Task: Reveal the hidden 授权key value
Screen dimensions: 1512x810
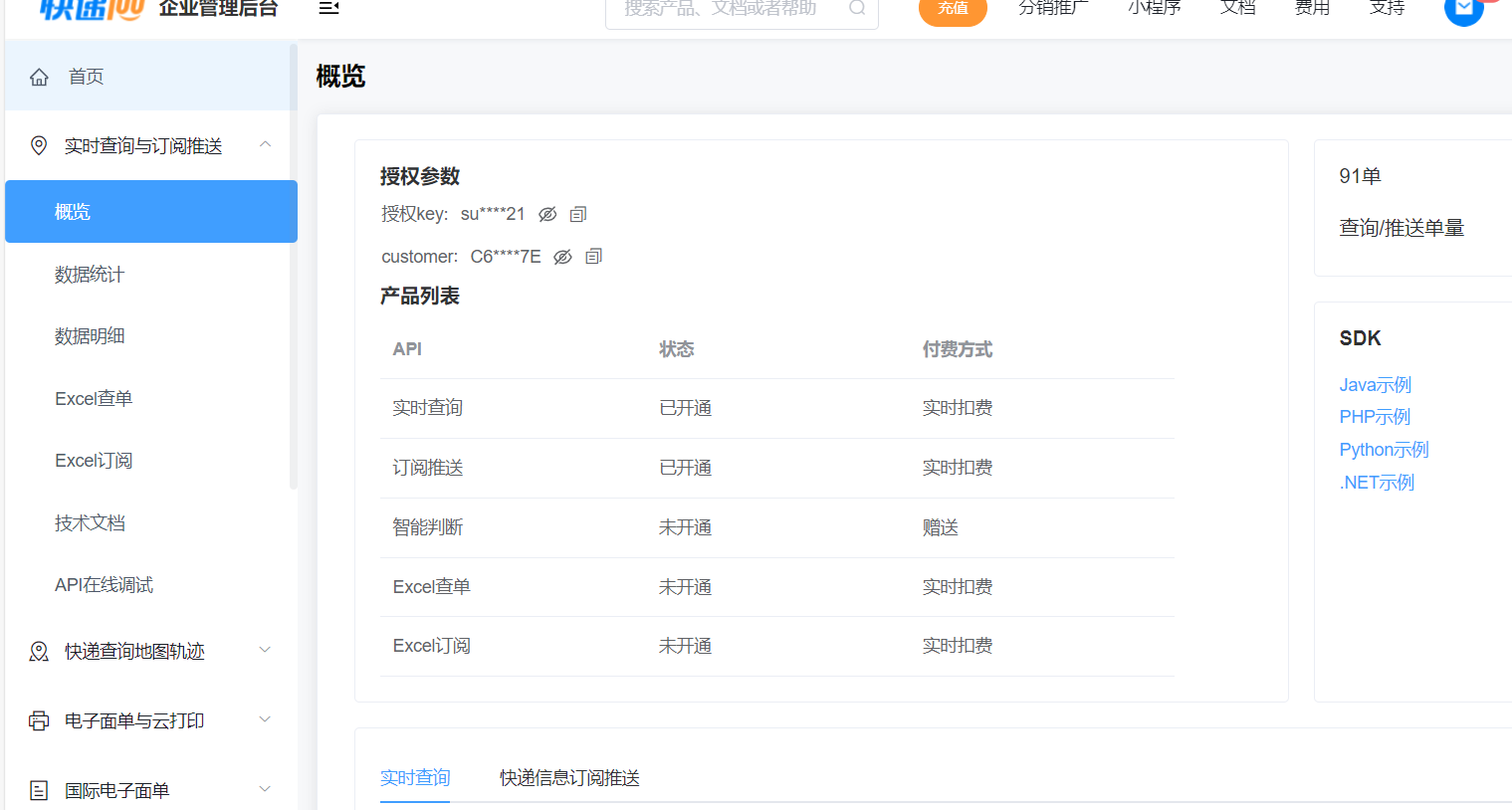Action: [x=547, y=214]
